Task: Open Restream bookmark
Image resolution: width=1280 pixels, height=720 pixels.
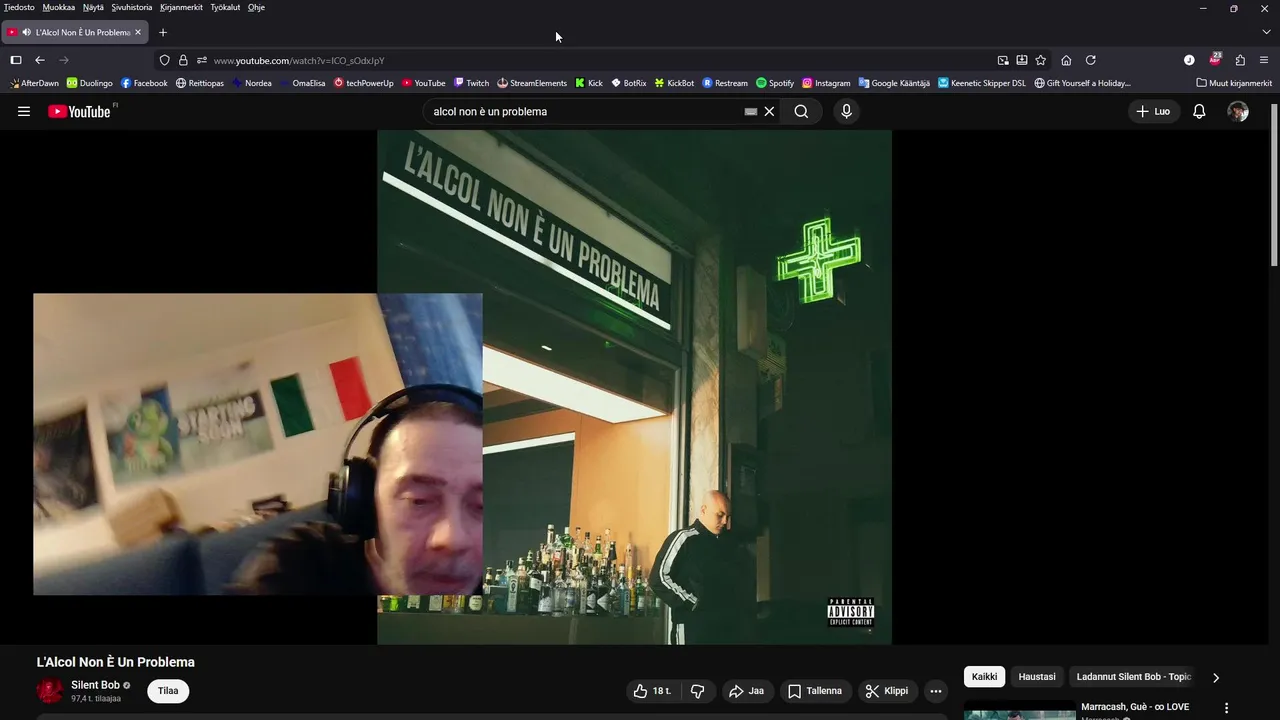Action: [x=725, y=83]
